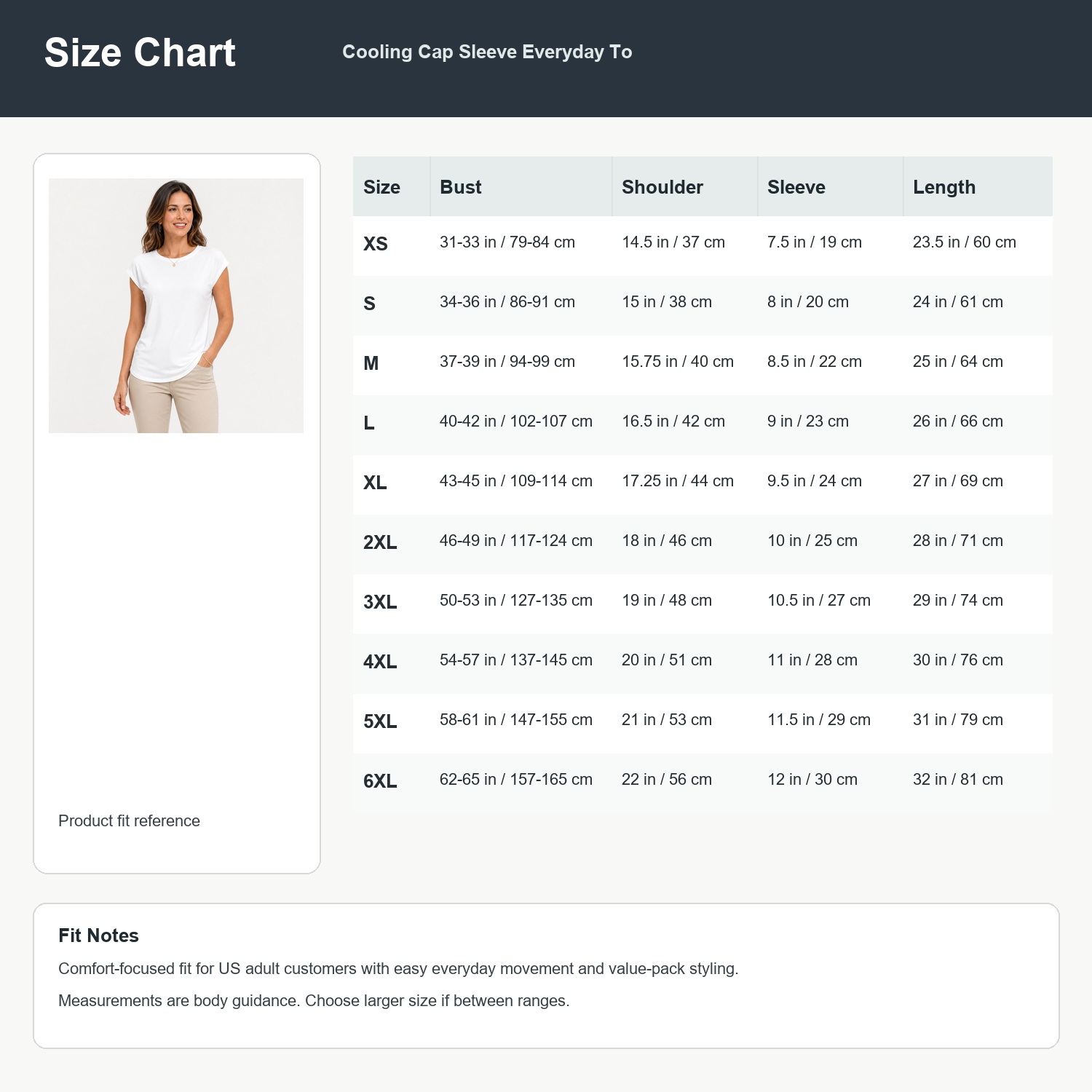Click the product model photo thumbnail
1092x1092 pixels.
pos(176,306)
